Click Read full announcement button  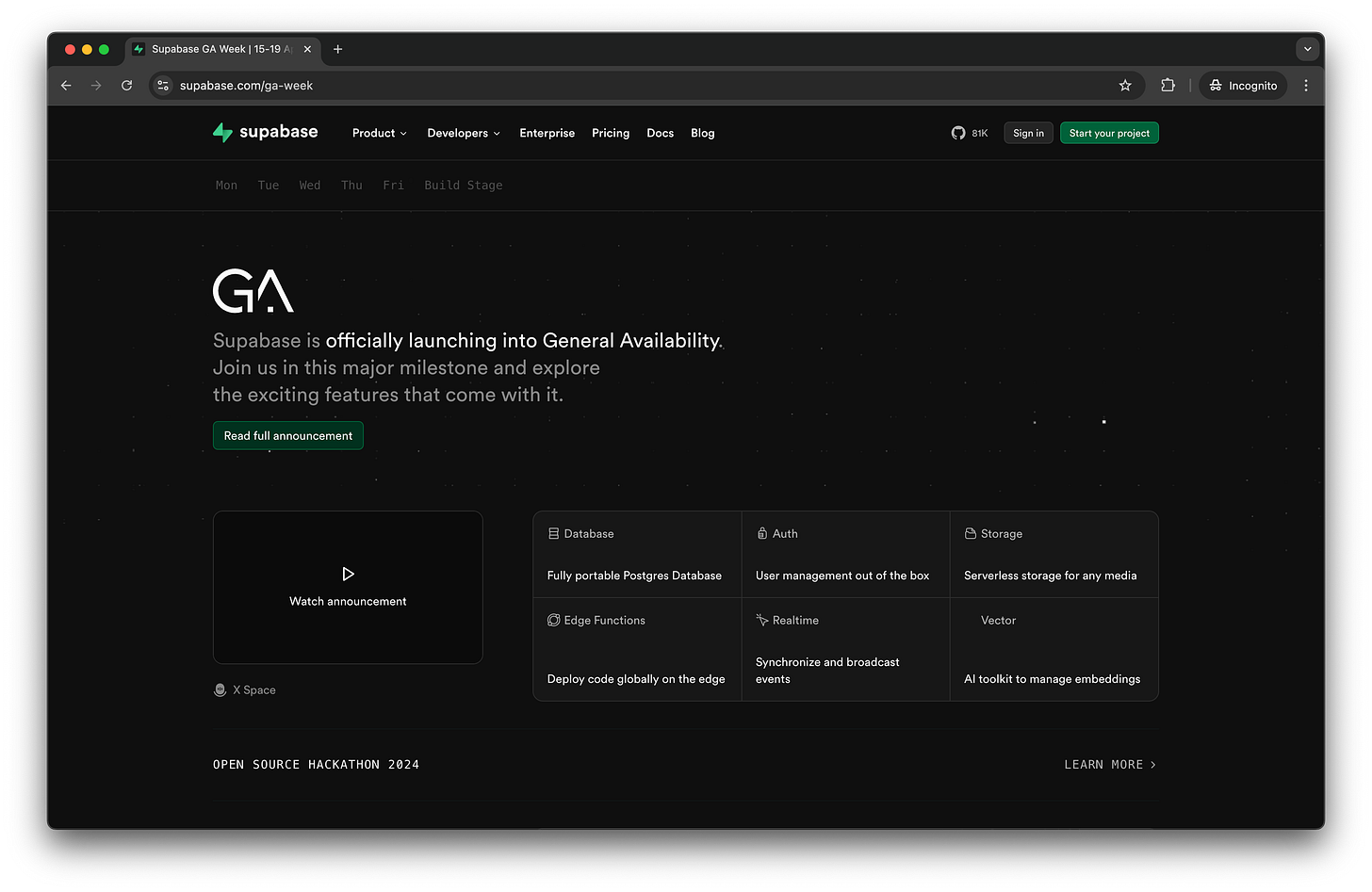pos(288,436)
